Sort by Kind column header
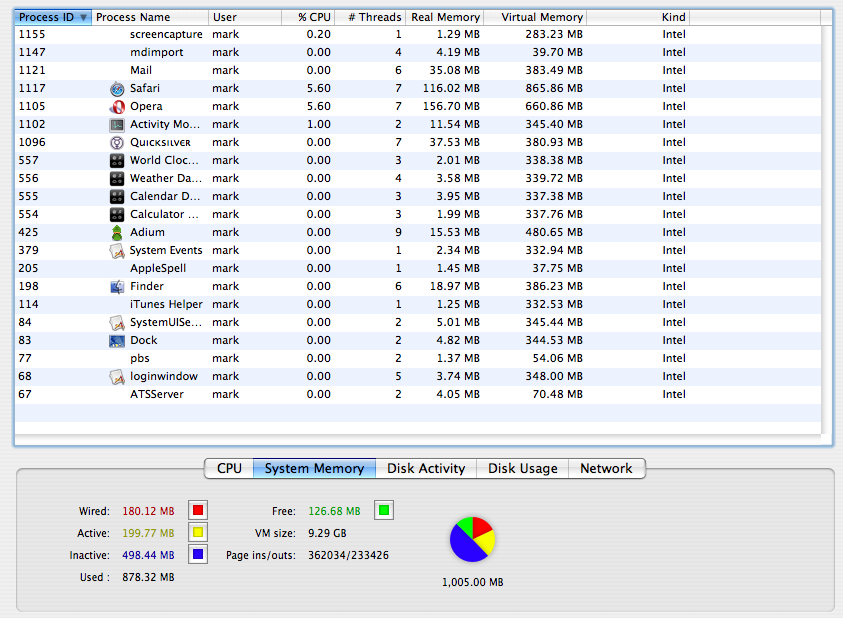This screenshot has height=618, width=843. click(x=638, y=17)
